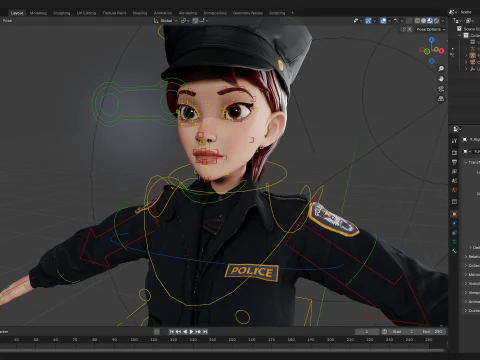Jump to the last frame
The image size is (480, 360).
coord(205,332)
